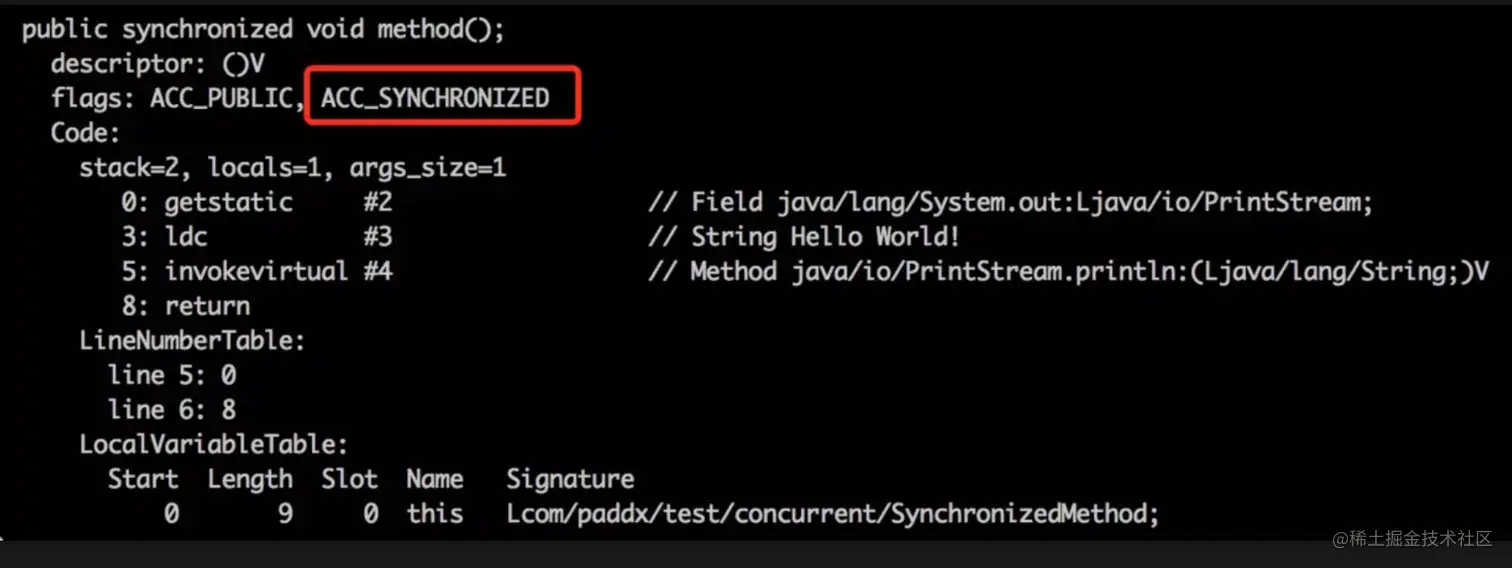1512x568 pixels.
Task: Click the highlighted ACC_SYNCHRONIZED flag
Action: click(x=435, y=98)
